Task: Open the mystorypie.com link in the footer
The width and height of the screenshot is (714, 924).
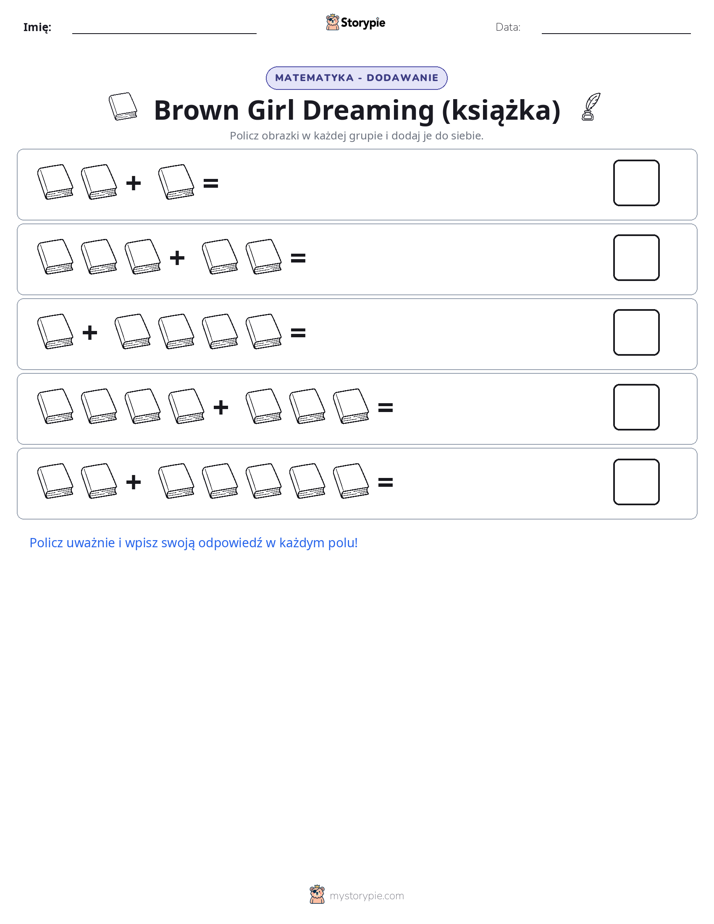Action: [366, 896]
